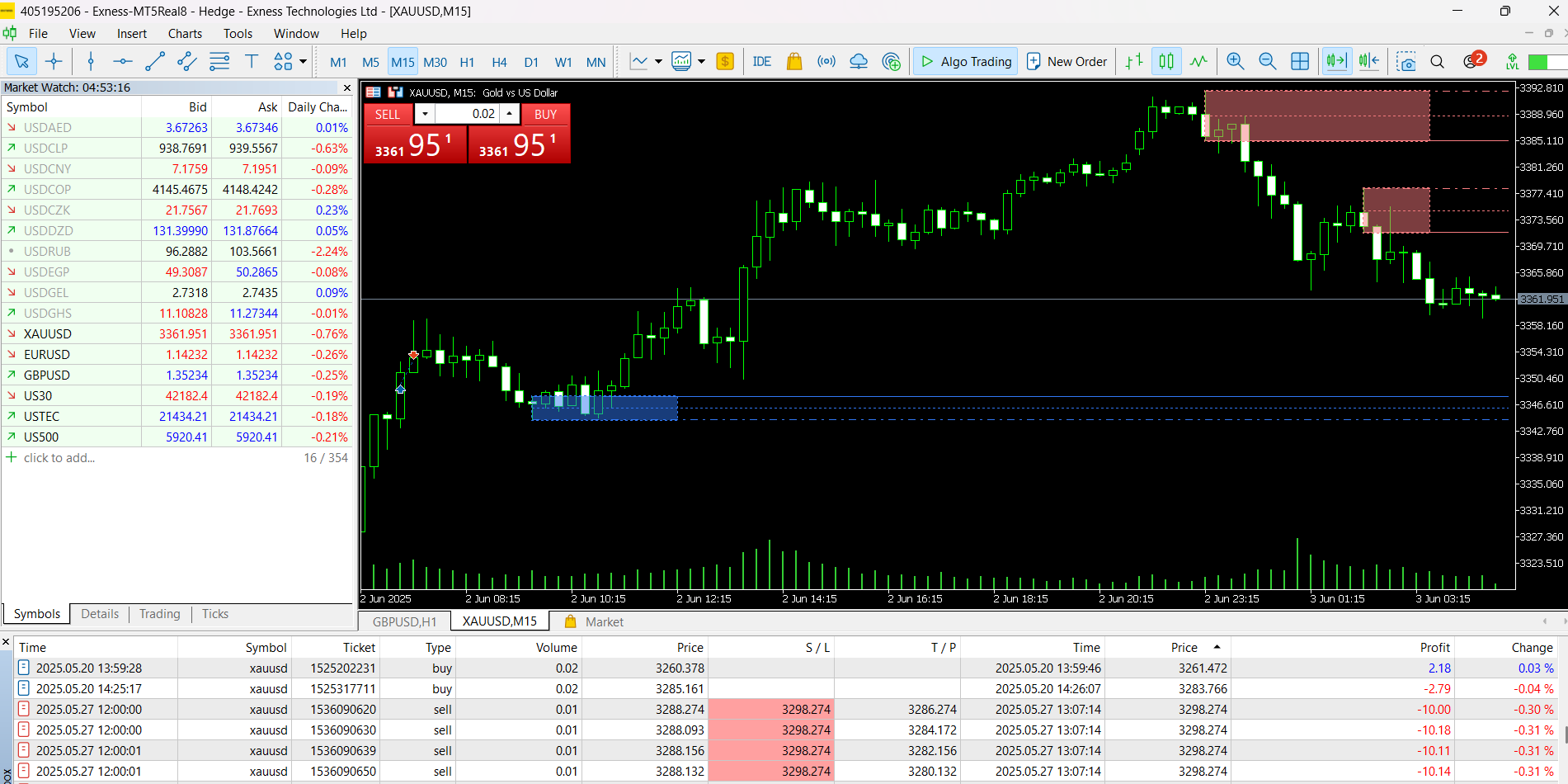The height and width of the screenshot is (784, 1568).
Task: Open the search magnifier in toolbar
Action: click(1438, 62)
